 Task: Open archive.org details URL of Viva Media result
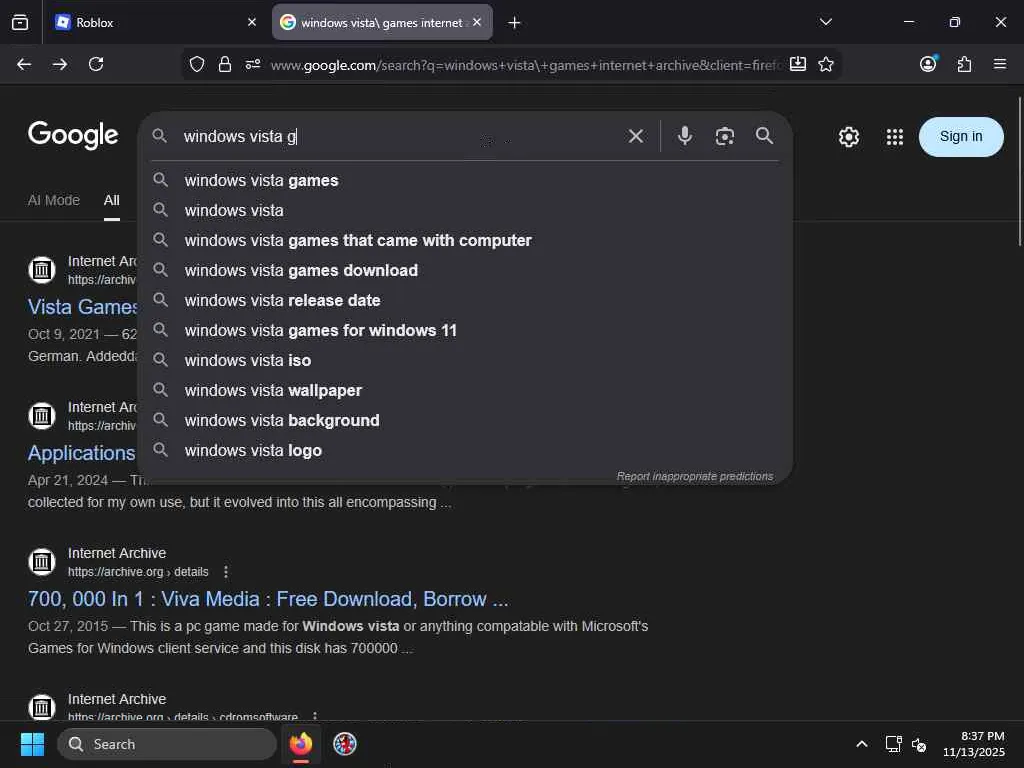138,572
